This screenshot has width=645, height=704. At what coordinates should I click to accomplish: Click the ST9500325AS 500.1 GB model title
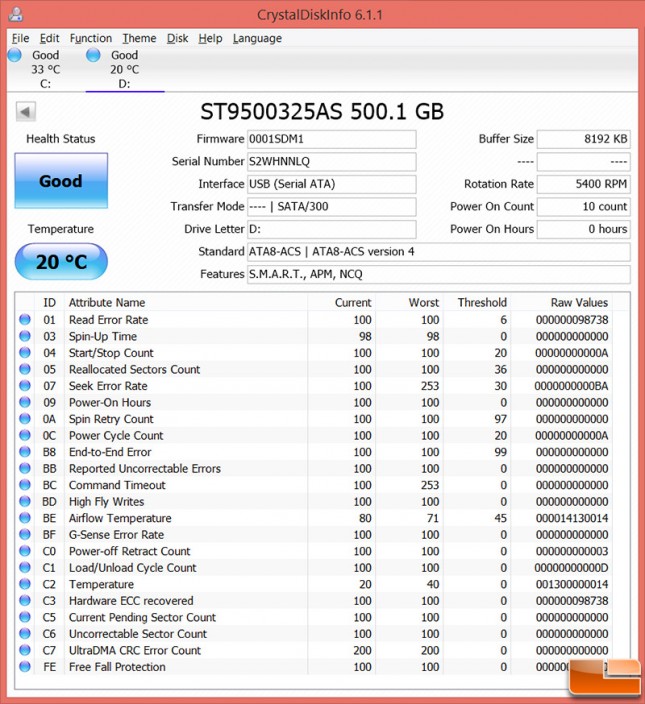pos(322,112)
